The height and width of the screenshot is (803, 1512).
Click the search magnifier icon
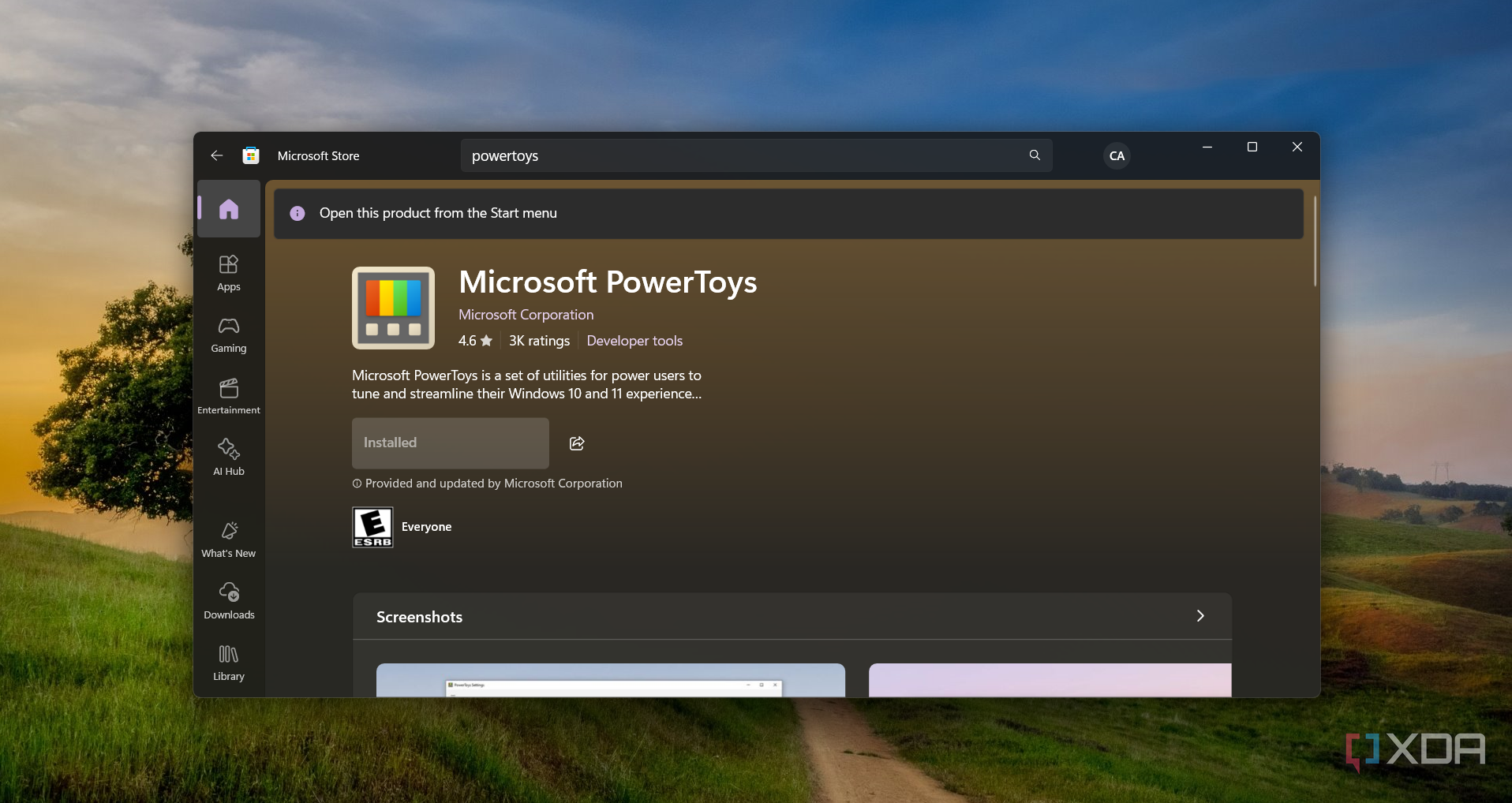[1035, 155]
